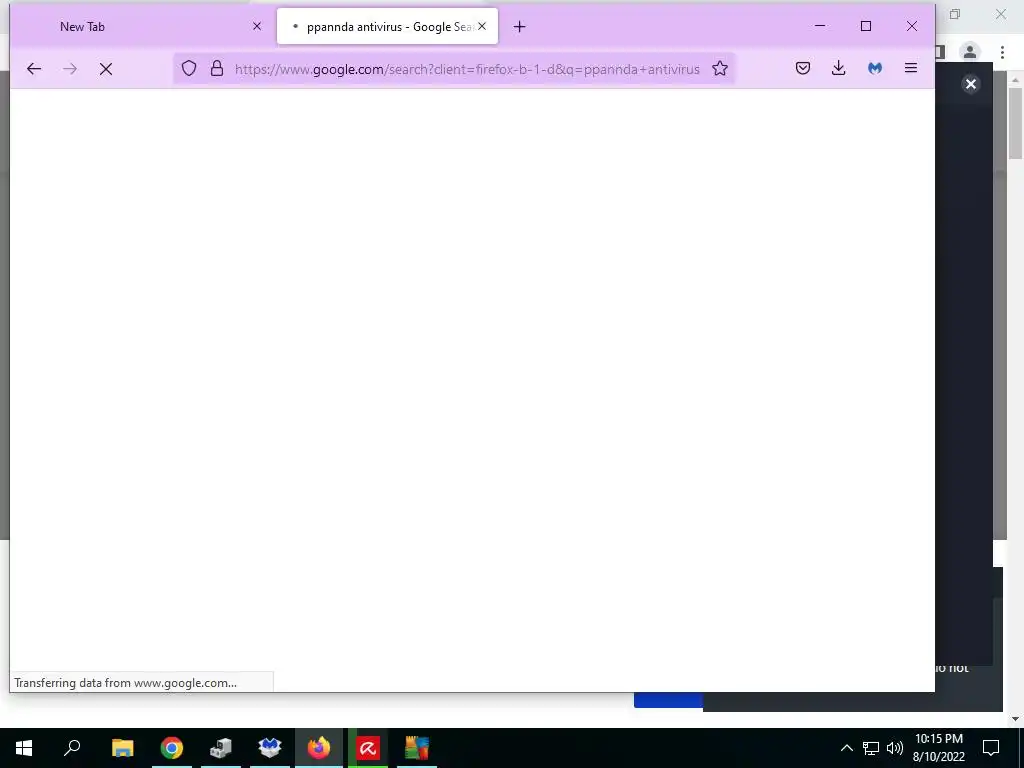This screenshot has width=1024, height=768.
Task: Open Firefox downloads panel
Action: coord(839,68)
